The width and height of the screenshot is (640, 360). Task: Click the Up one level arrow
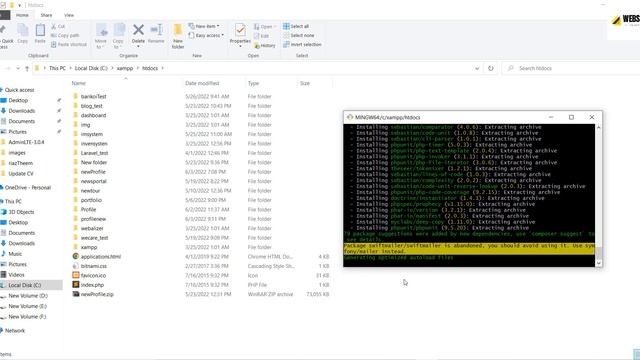pyautogui.click(x=27, y=68)
